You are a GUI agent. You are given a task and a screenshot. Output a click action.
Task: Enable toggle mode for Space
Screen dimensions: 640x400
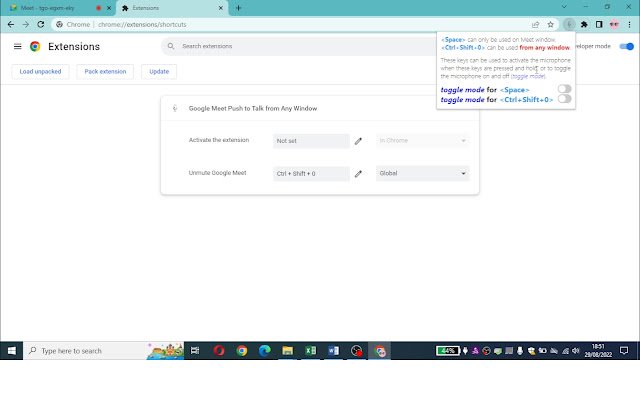coord(564,89)
